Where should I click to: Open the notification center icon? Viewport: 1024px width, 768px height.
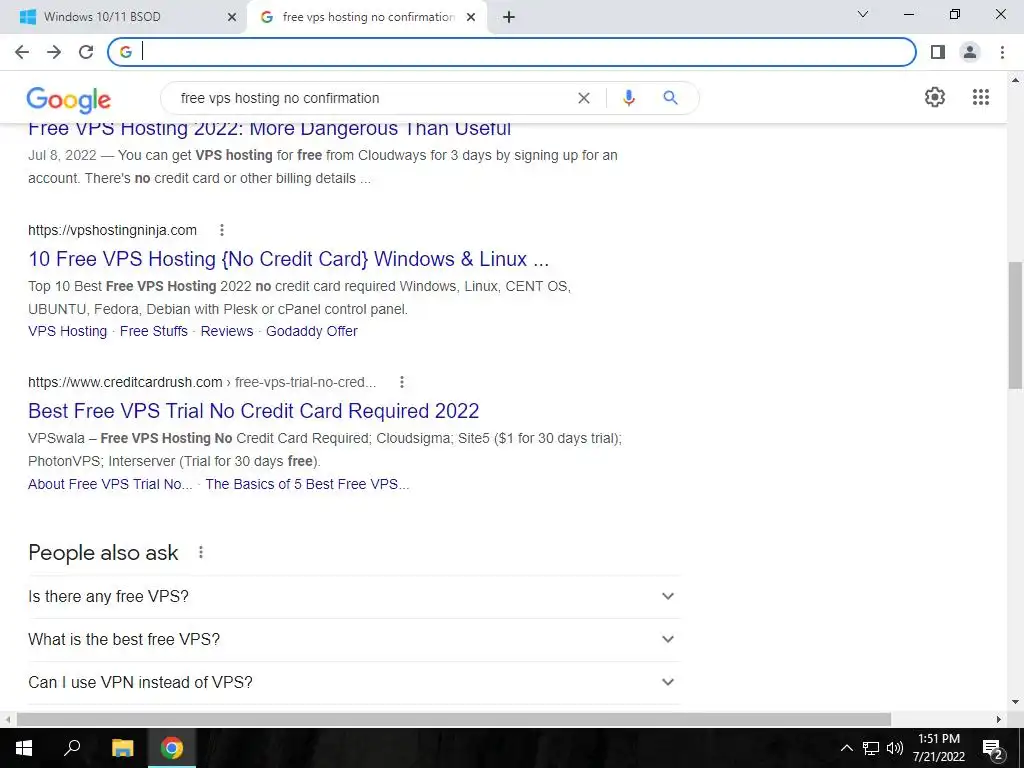pyautogui.click(x=993, y=748)
